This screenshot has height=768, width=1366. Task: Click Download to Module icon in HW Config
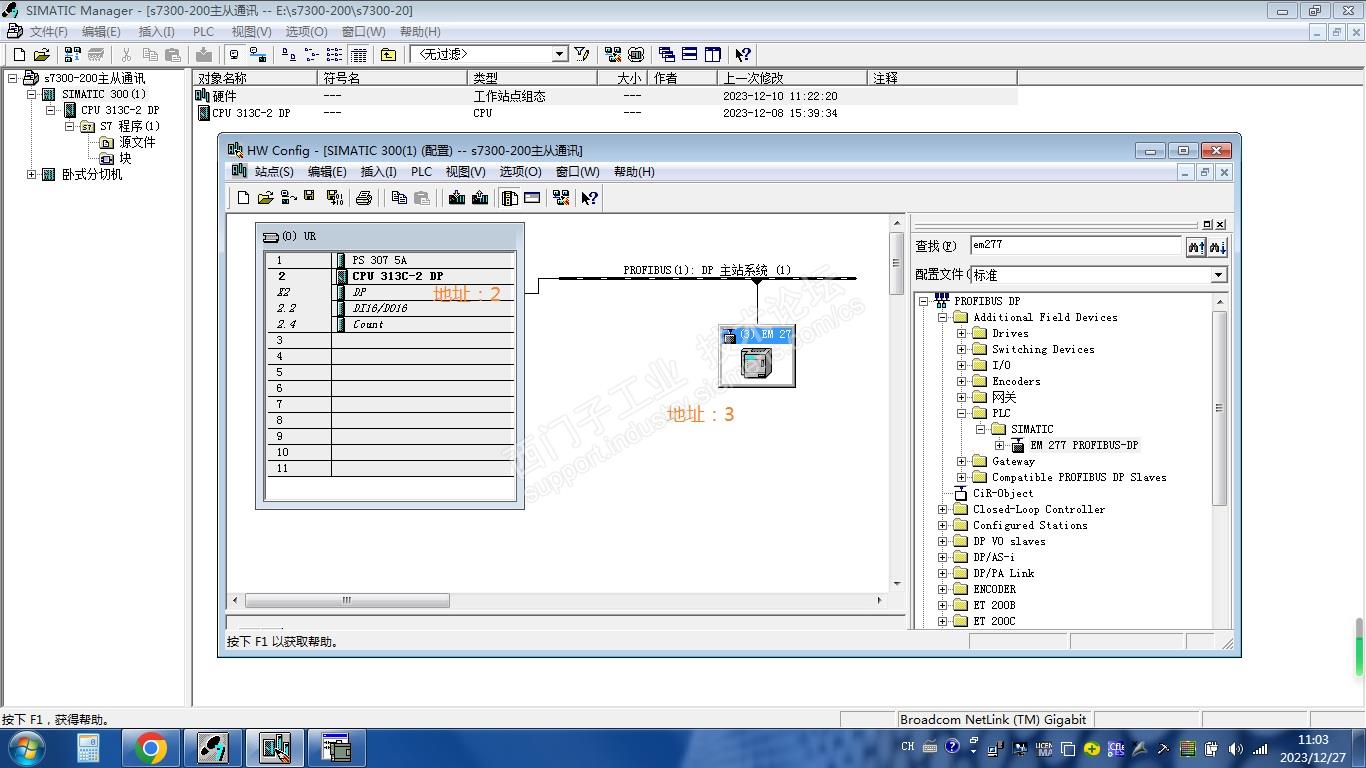(x=457, y=198)
